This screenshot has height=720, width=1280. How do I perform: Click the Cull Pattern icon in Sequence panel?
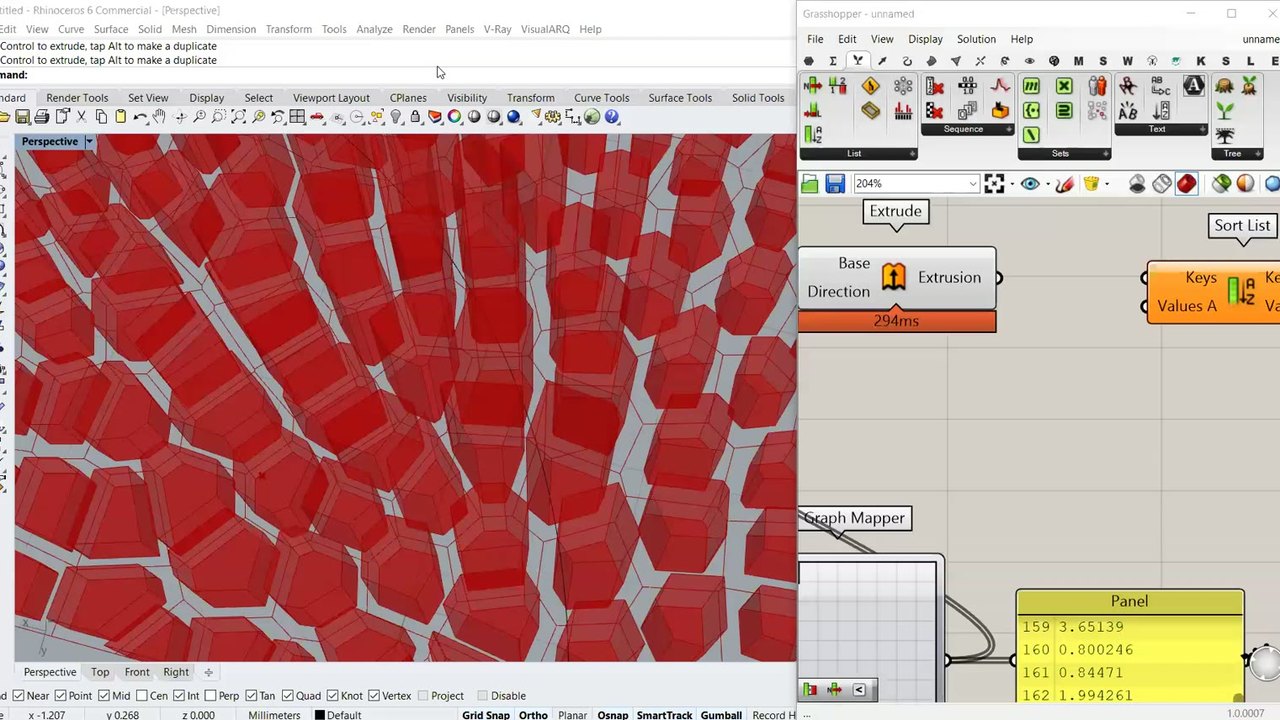tap(935, 110)
